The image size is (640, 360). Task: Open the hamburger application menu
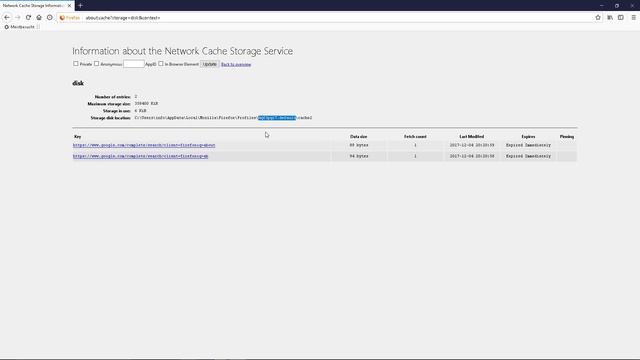(x=633, y=18)
